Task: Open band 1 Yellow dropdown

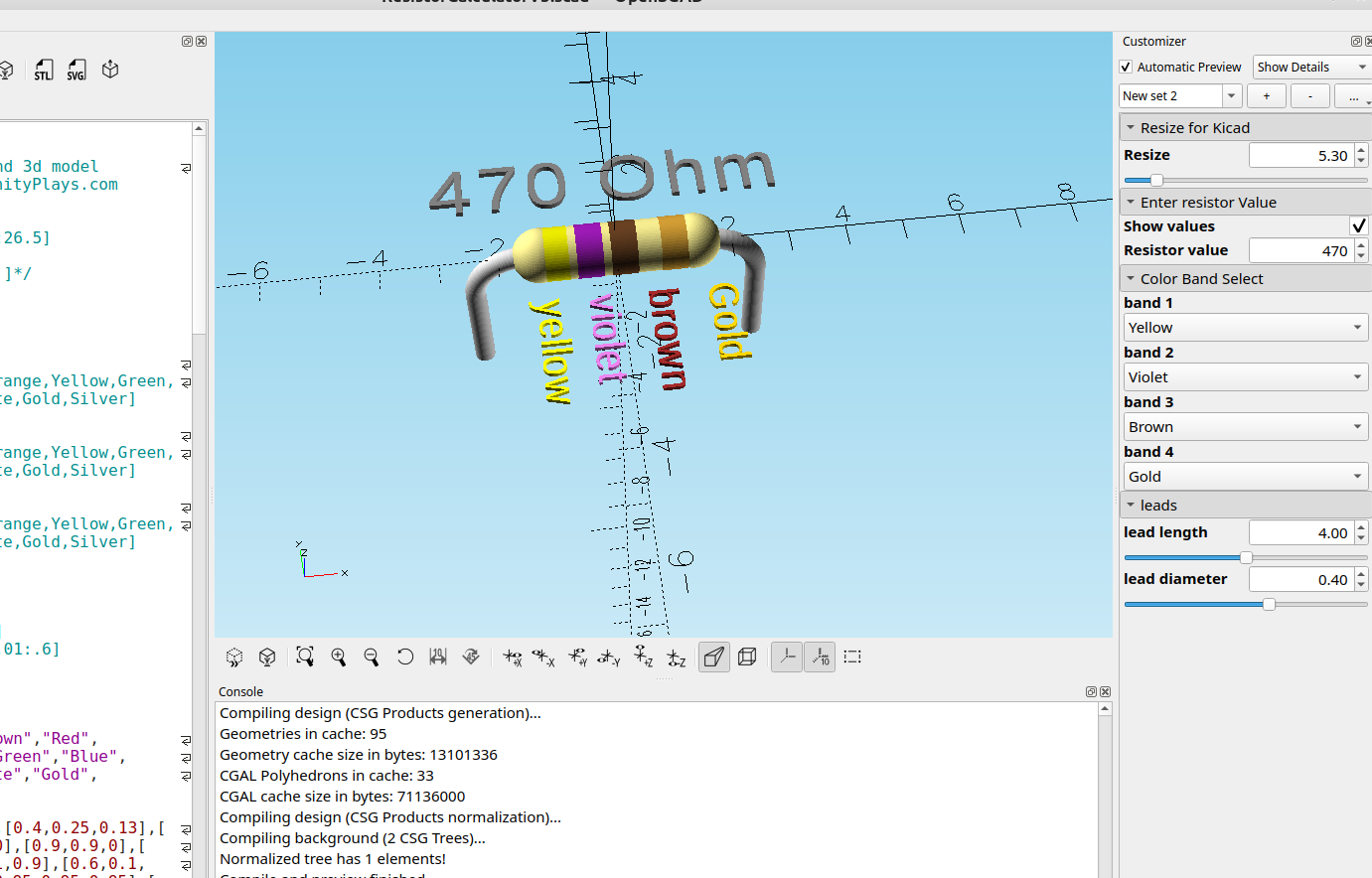Action: click(1246, 328)
